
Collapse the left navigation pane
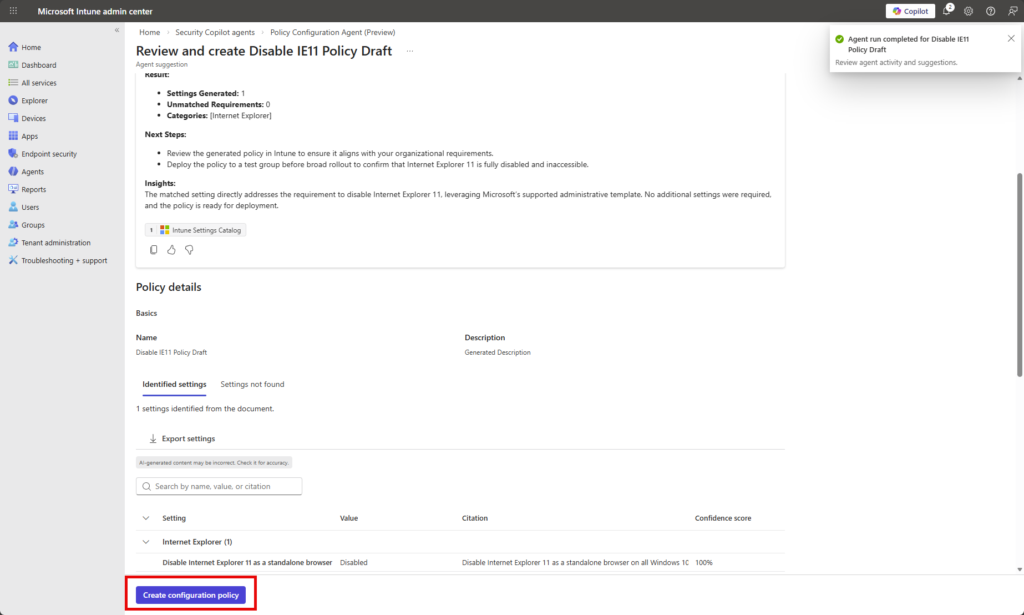[117, 29]
